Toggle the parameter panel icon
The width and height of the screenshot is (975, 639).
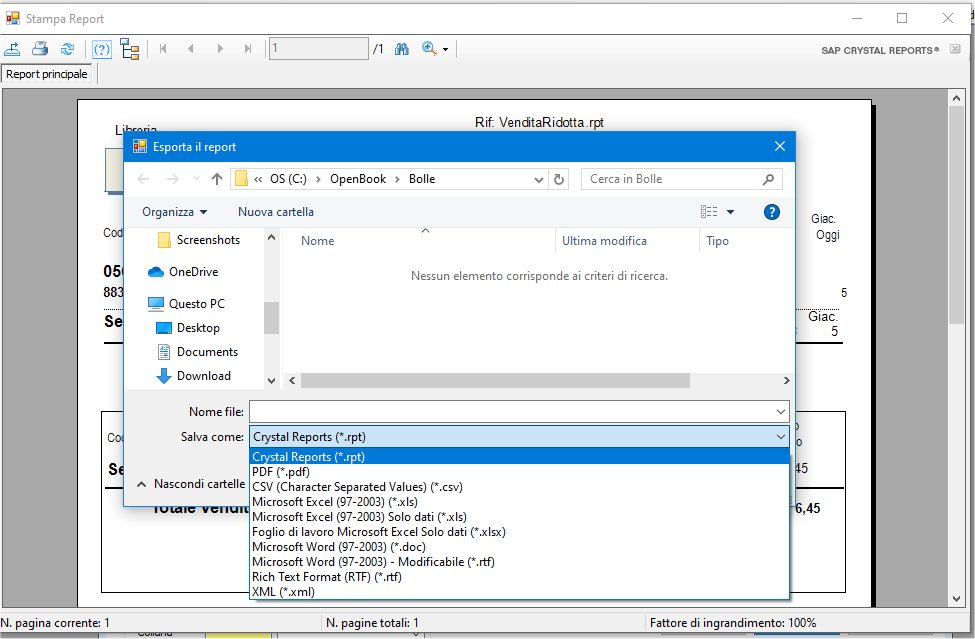pyautogui.click(x=101, y=48)
